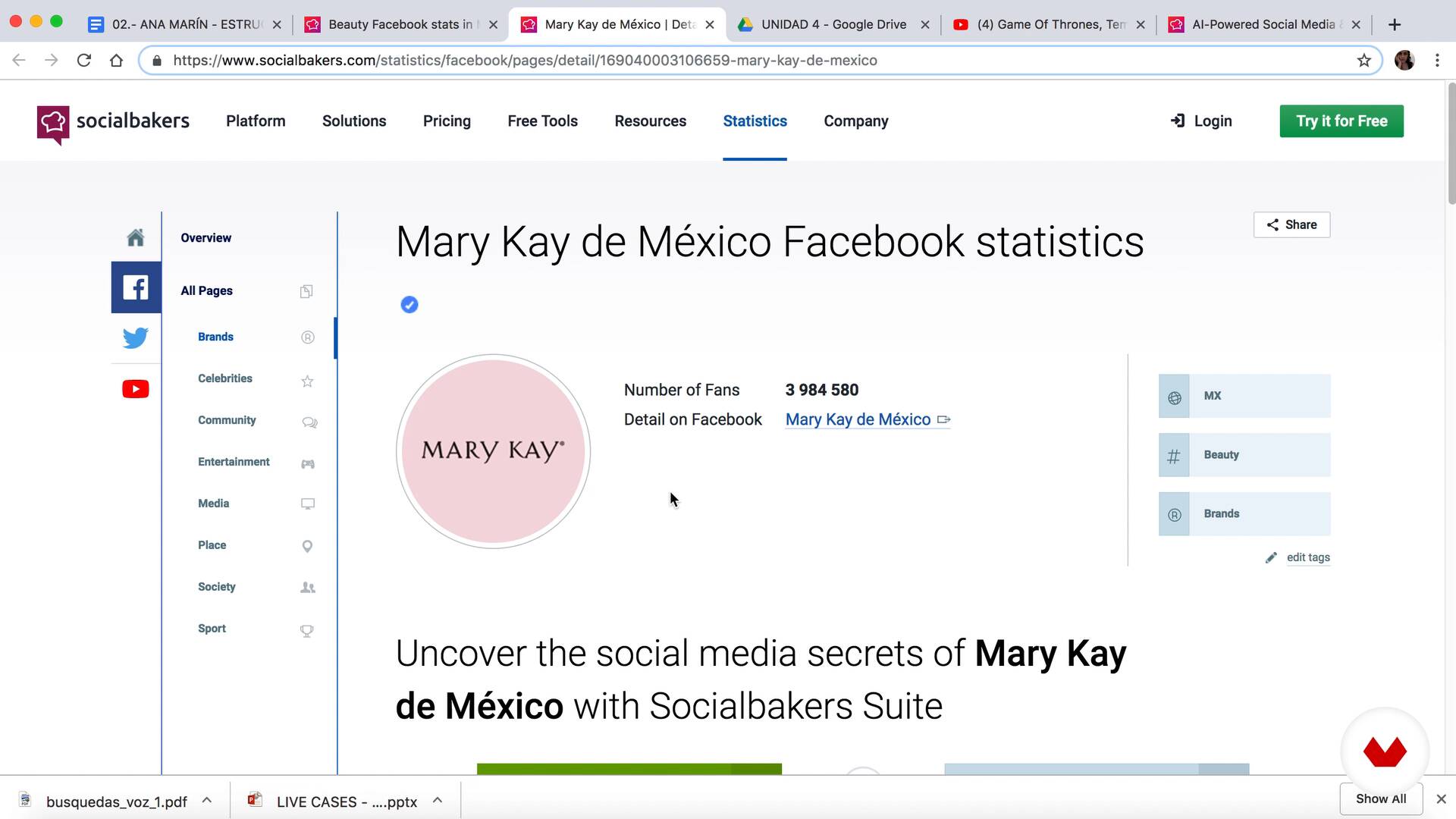This screenshot has height=819, width=1456.
Task: Select the Twitter bird icon
Action: pyautogui.click(x=136, y=337)
